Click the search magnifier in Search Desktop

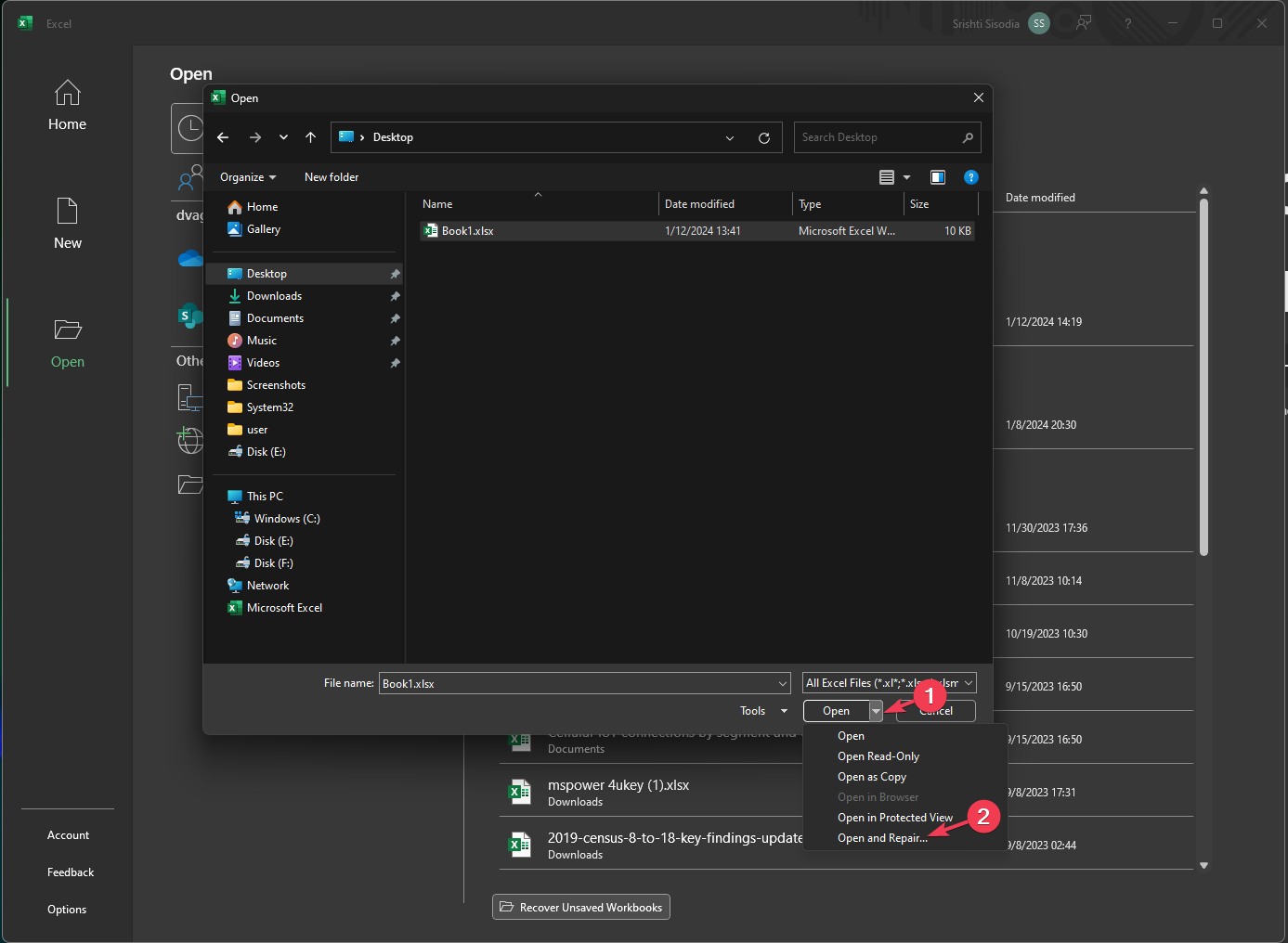(968, 136)
